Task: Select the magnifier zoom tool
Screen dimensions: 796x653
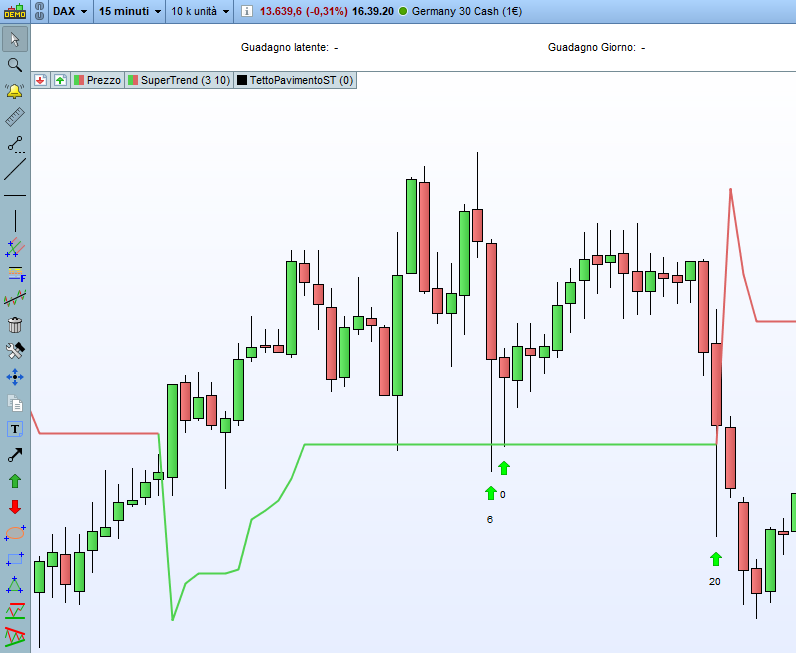Action: (15, 65)
